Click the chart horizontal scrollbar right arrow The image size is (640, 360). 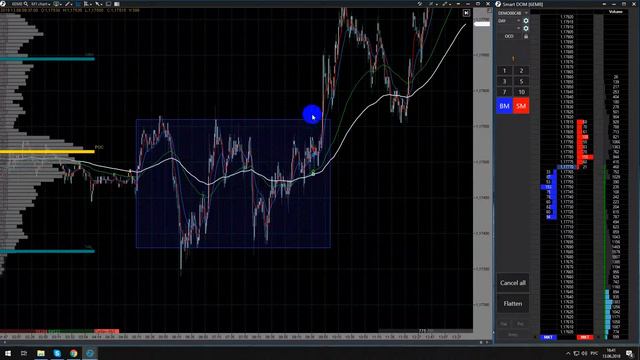487,342
